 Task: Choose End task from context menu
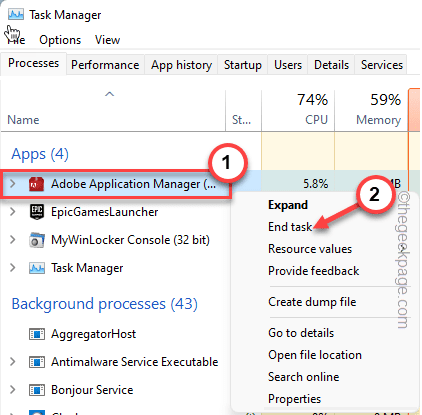[x=290, y=227]
